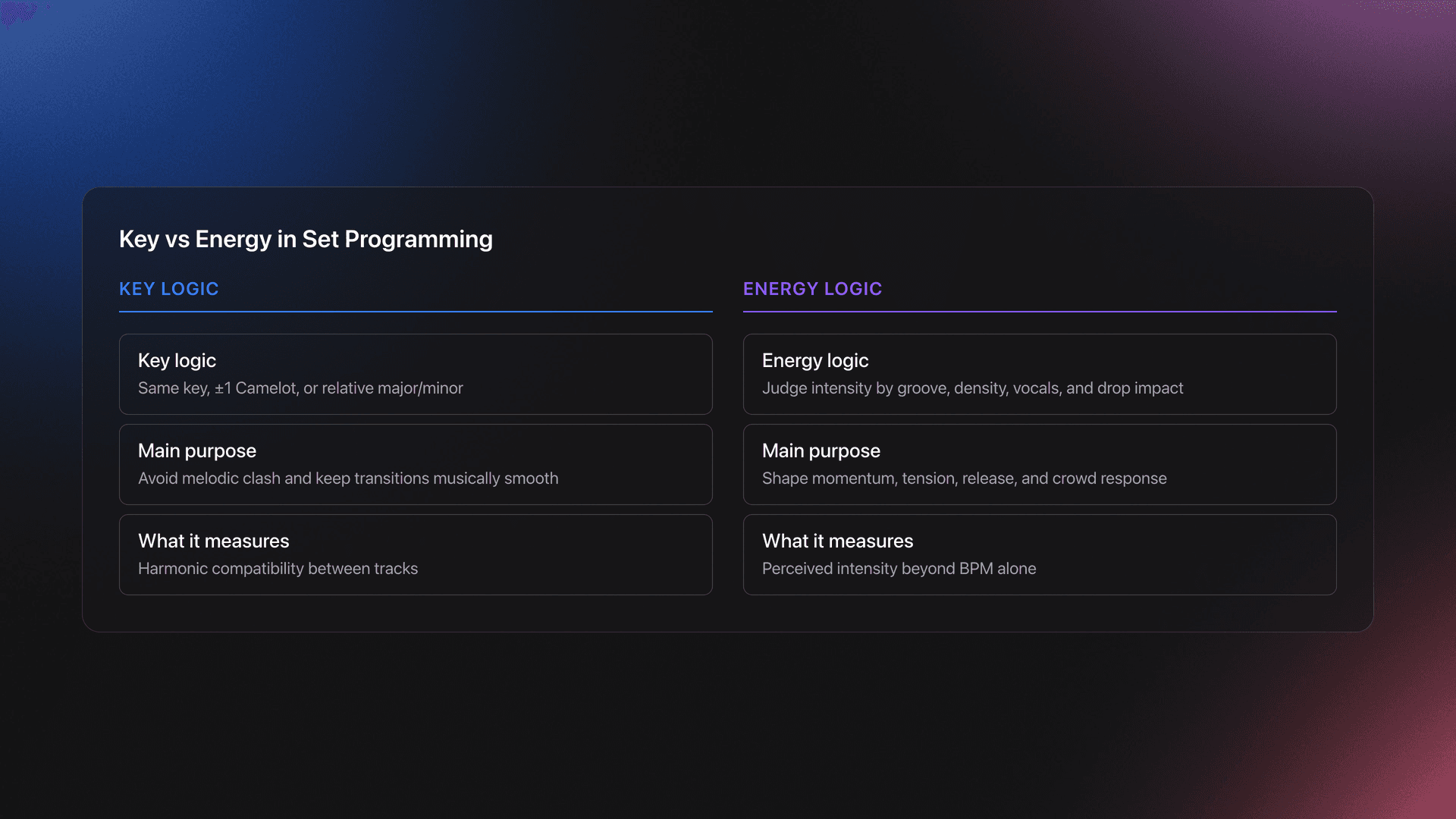Image resolution: width=1456 pixels, height=819 pixels.
Task: Click 'Main purpose' heading in the Energy column
Action: 821,450
